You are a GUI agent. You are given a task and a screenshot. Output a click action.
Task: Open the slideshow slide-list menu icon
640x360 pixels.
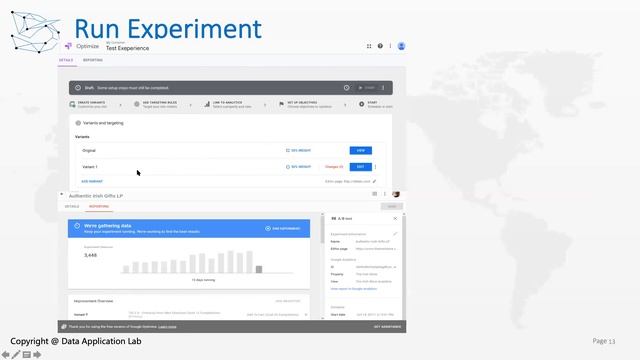tap(27, 355)
